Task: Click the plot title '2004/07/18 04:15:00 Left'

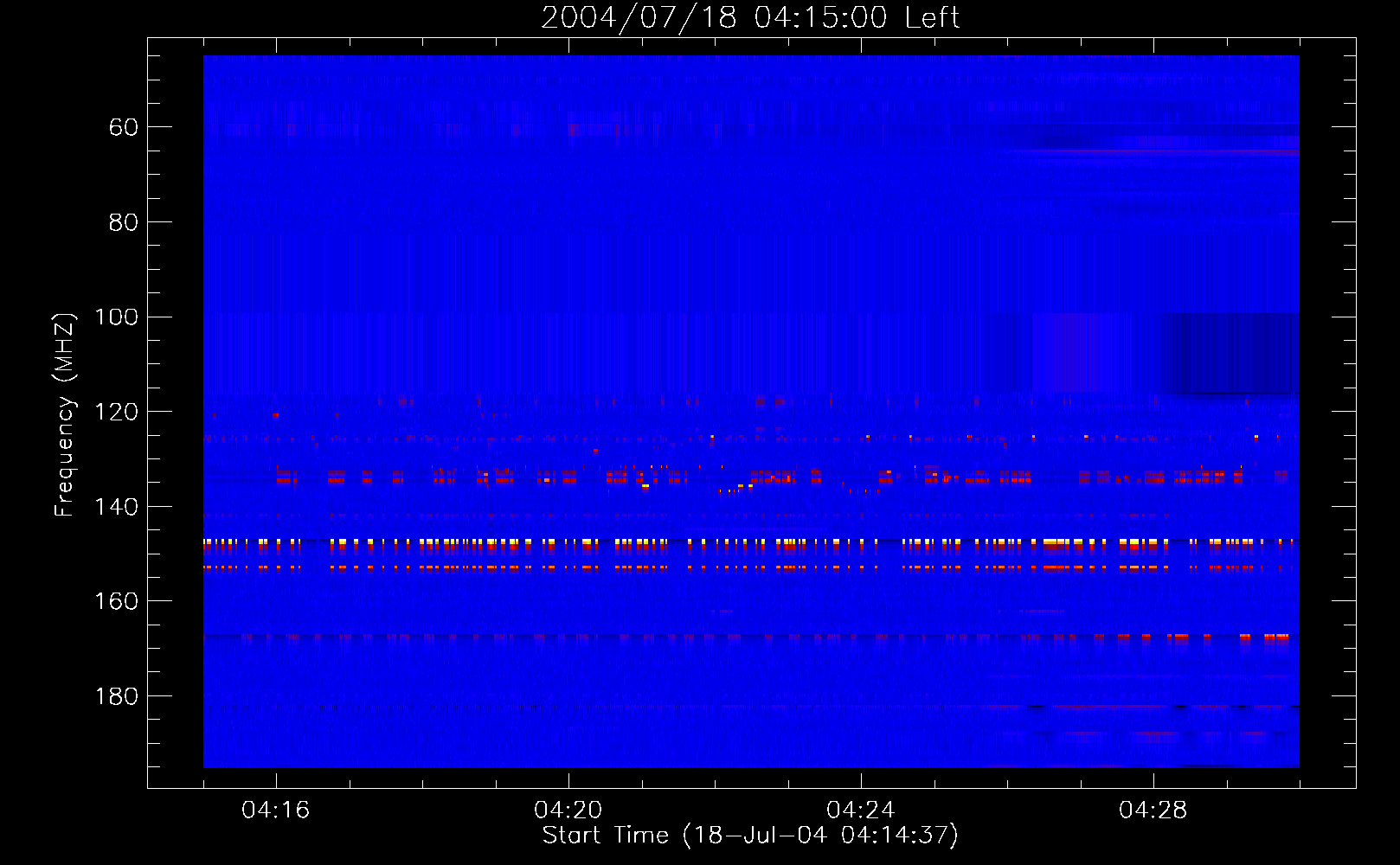Action: click(x=750, y=18)
